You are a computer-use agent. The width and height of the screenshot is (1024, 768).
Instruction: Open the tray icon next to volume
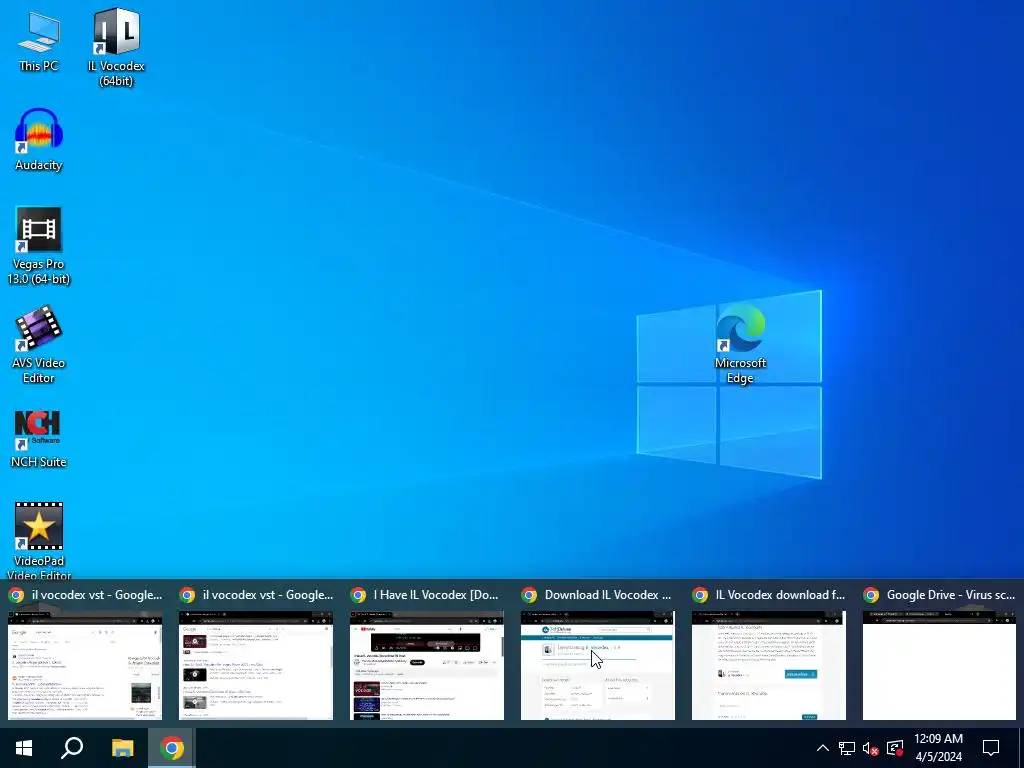coord(895,748)
